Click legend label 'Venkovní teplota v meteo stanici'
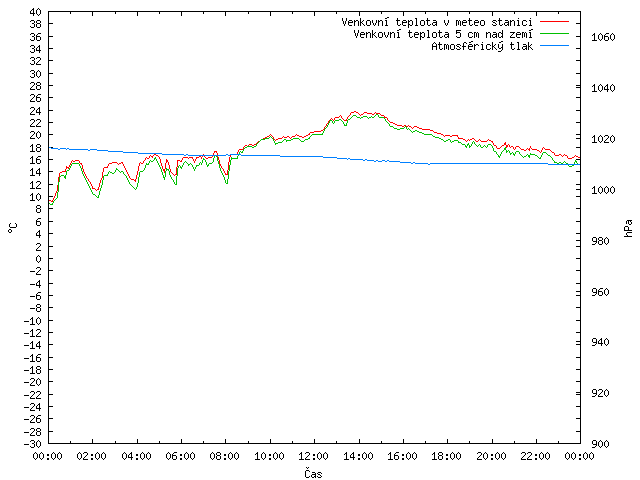 point(437,22)
